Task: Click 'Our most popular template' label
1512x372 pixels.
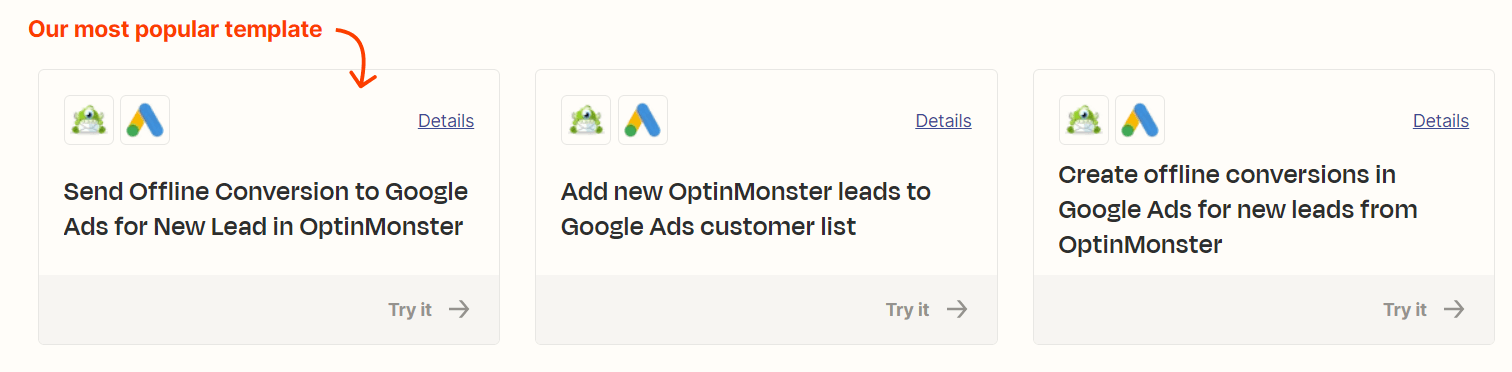Action: pyautogui.click(x=175, y=30)
